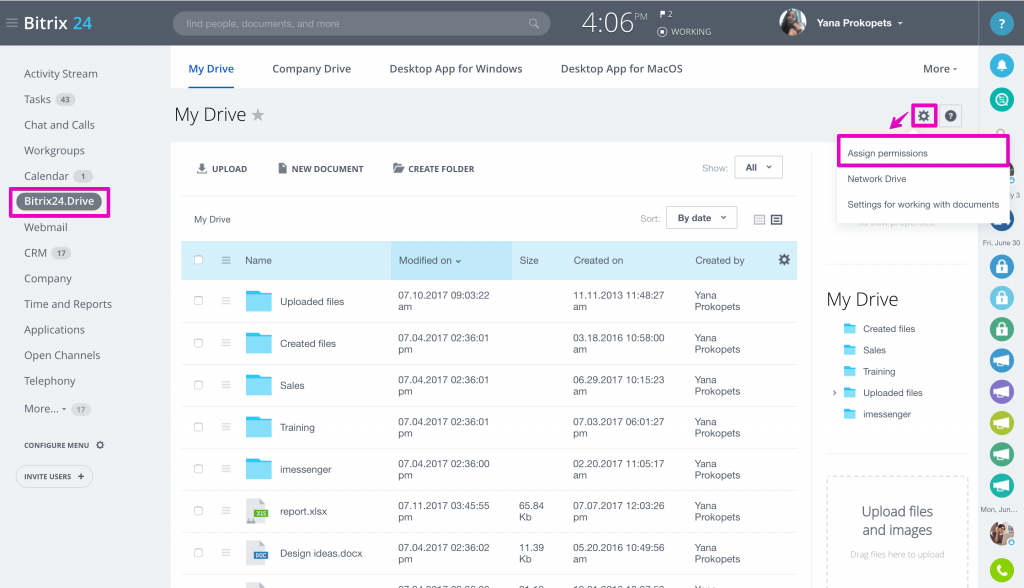Open the hamburger main menu icon
This screenshot has height=588, width=1024.
(x=12, y=23)
